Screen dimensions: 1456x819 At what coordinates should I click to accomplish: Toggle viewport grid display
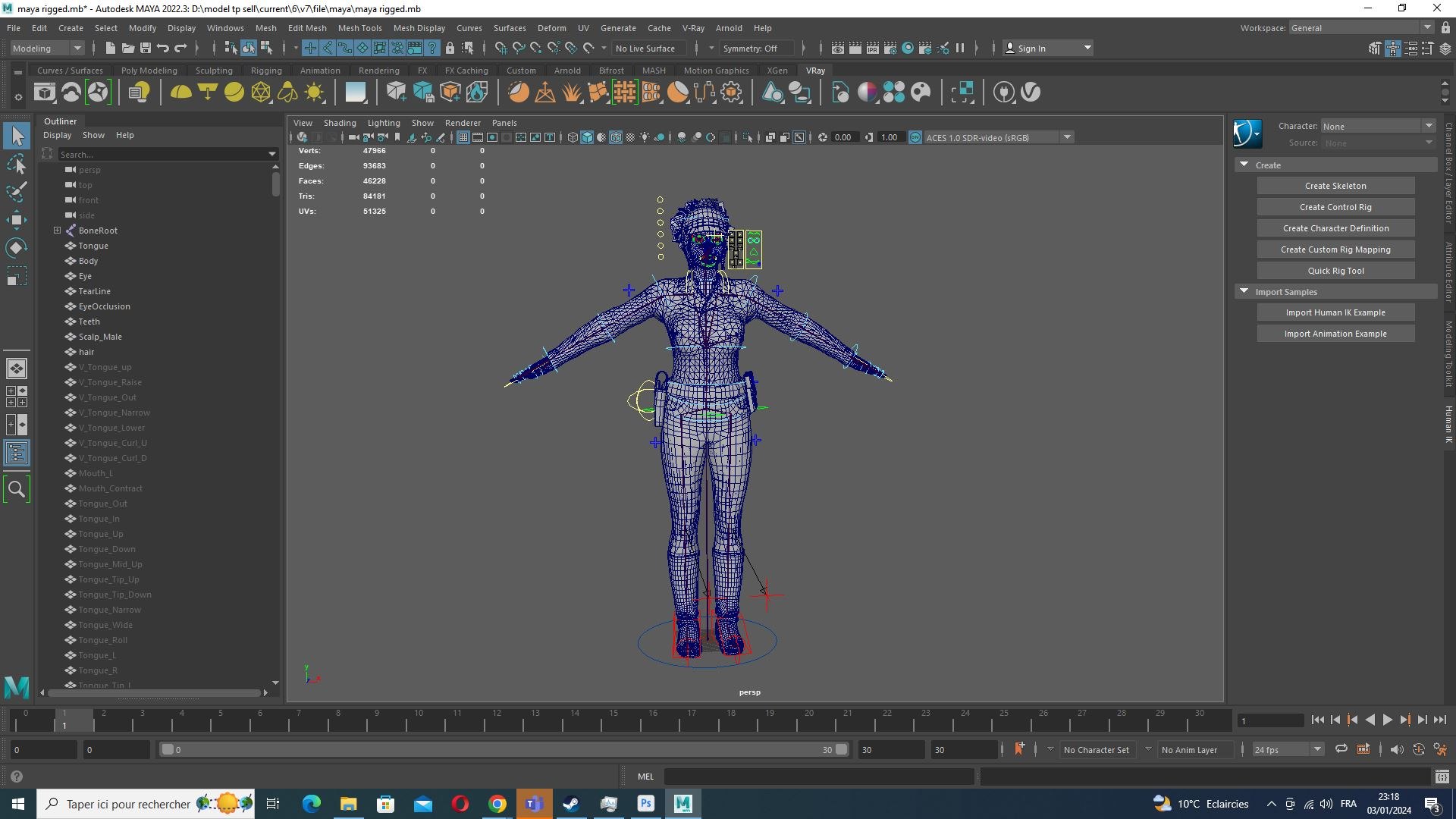coord(463,137)
